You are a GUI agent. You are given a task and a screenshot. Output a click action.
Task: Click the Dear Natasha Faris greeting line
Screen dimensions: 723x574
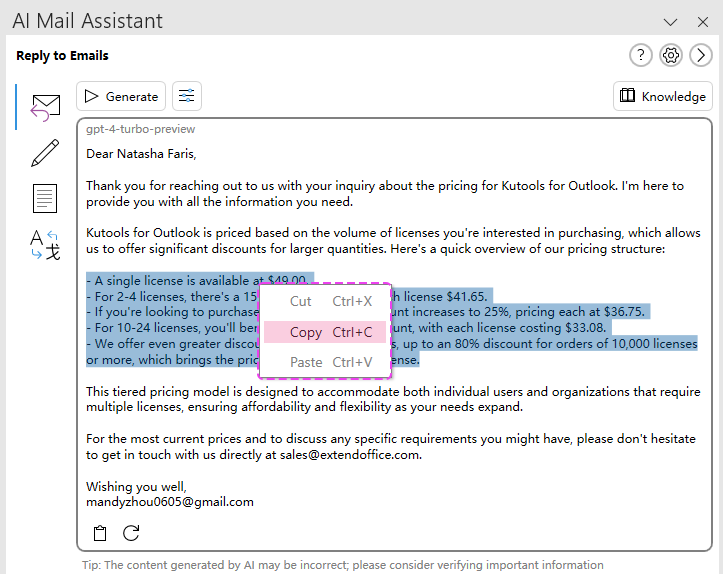(141, 153)
